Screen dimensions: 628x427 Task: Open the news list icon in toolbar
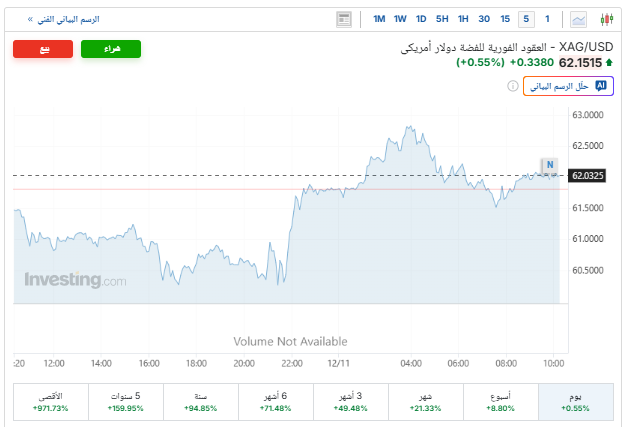(x=344, y=19)
